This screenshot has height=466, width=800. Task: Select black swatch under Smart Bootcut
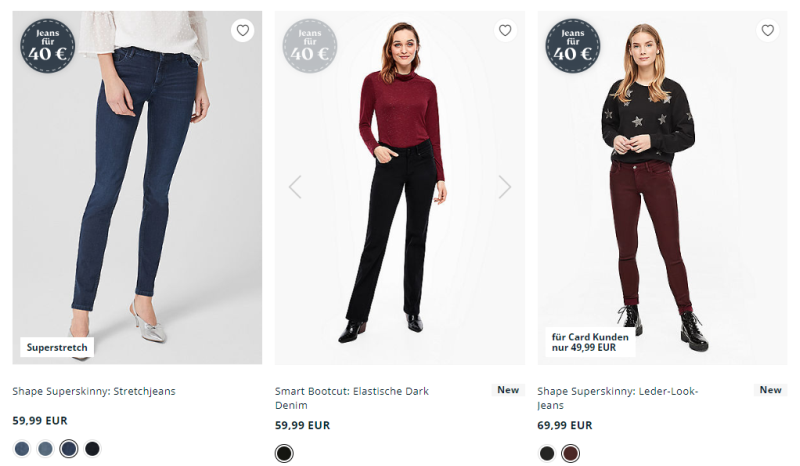click(x=284, y=453)
